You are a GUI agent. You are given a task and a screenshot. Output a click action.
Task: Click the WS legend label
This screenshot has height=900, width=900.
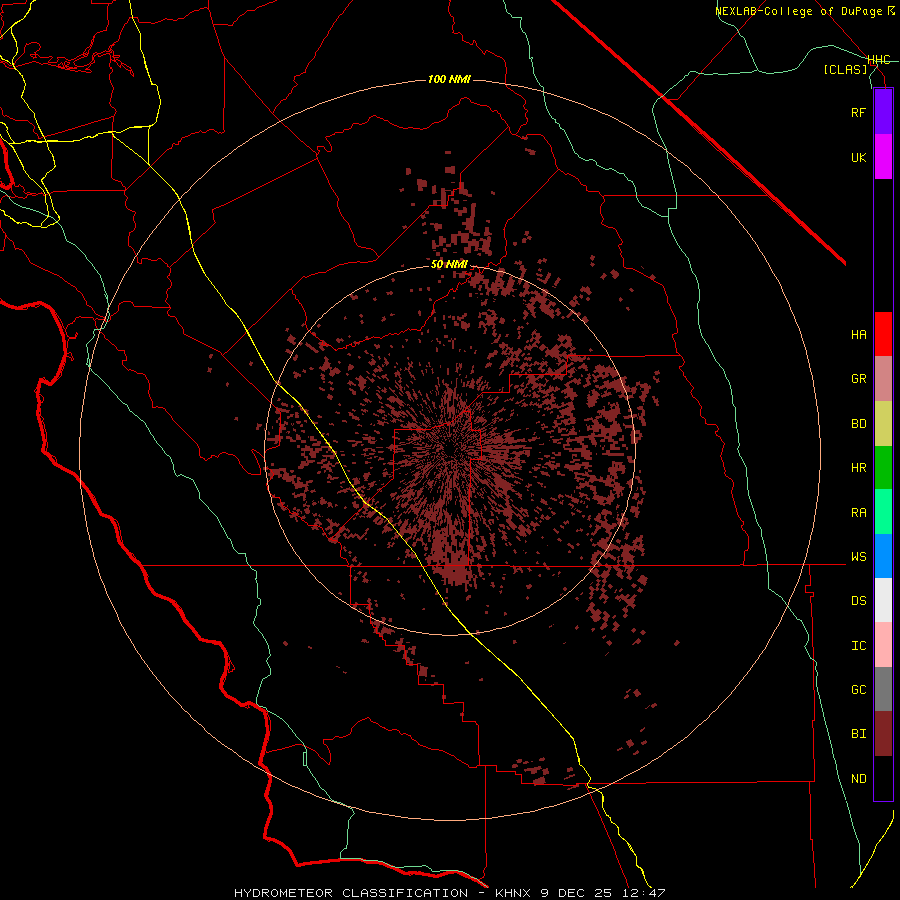[858, 557]
